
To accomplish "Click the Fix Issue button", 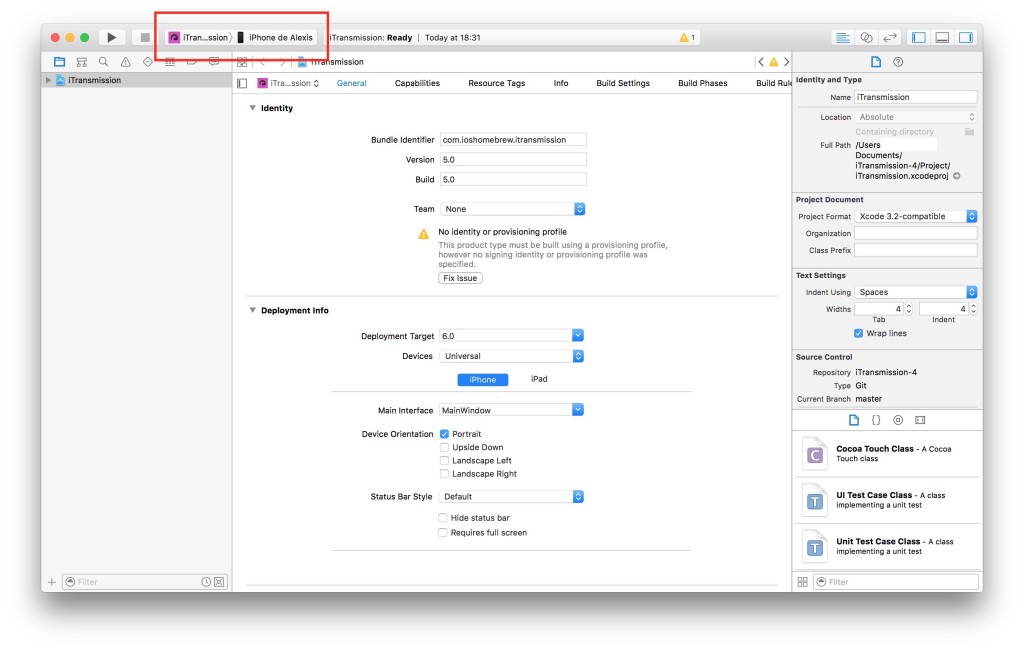I will (460, 278).
